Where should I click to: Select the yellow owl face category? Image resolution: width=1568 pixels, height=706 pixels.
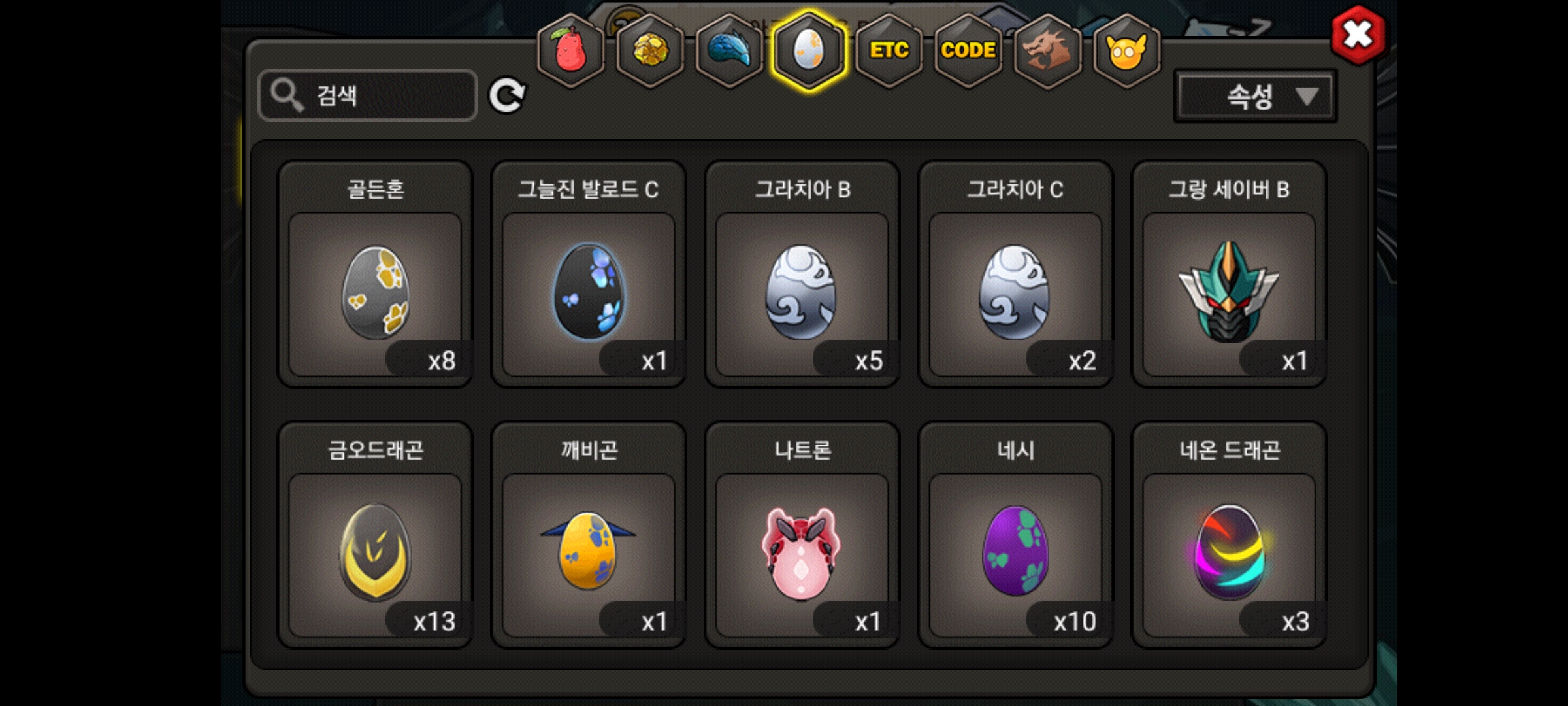(x=1126, y=50)
